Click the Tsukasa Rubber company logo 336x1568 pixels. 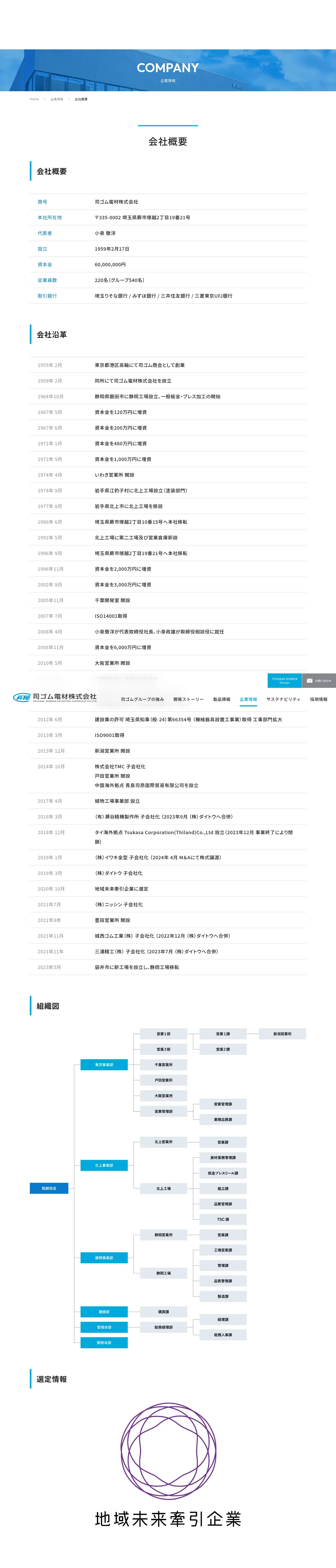click(55, 697)
